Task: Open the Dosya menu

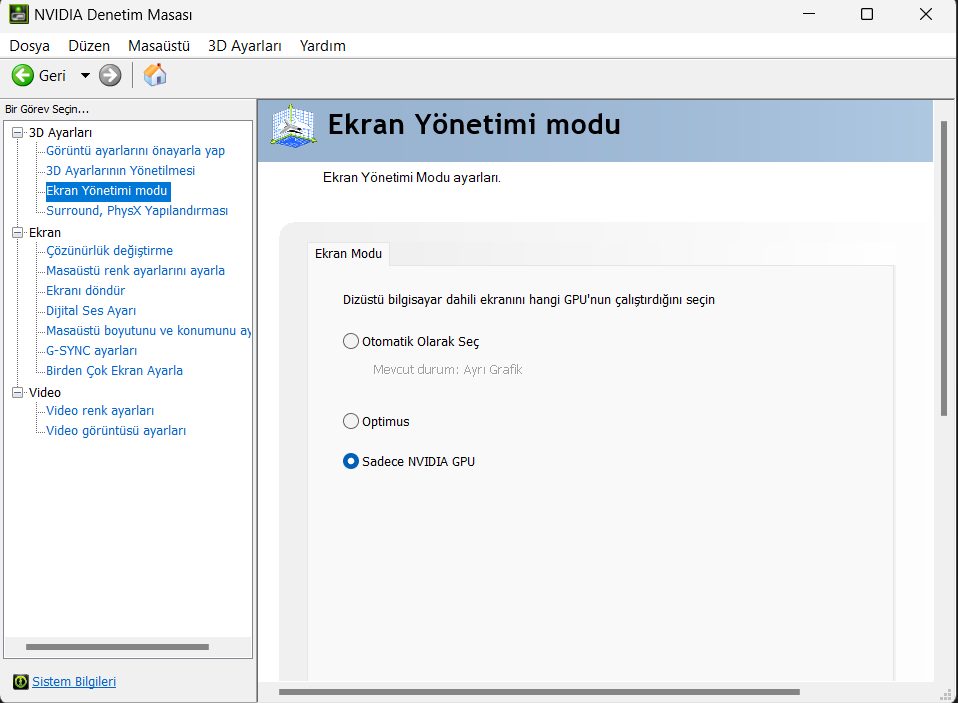Action: coord(29,46)
